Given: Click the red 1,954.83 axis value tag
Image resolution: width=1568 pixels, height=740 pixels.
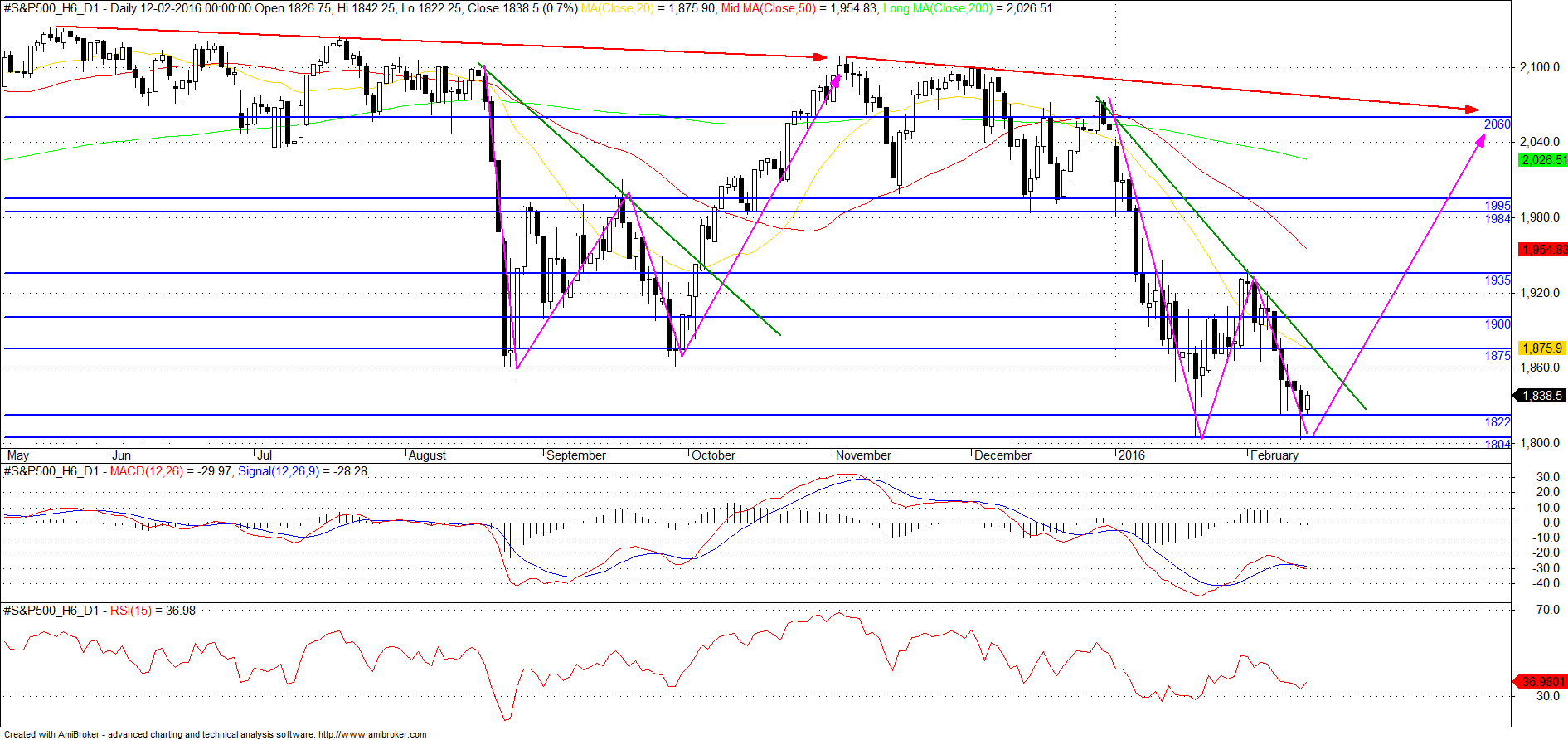Looking at the screenshot, I should point(1543,250).
